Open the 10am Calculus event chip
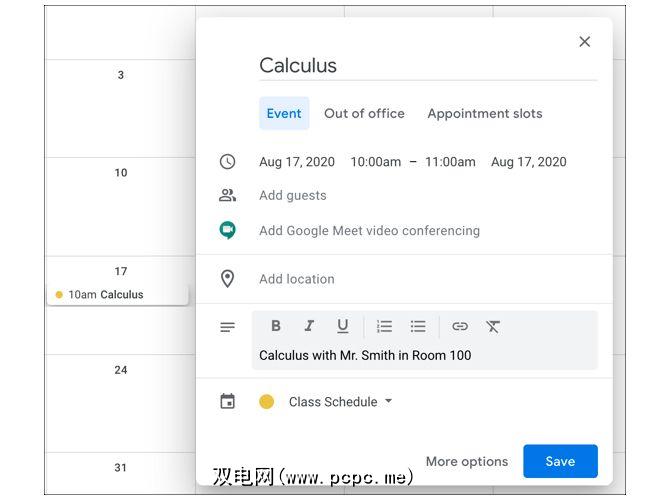The width and height of the screenshot is (670, 500). [x=117, y=295]
